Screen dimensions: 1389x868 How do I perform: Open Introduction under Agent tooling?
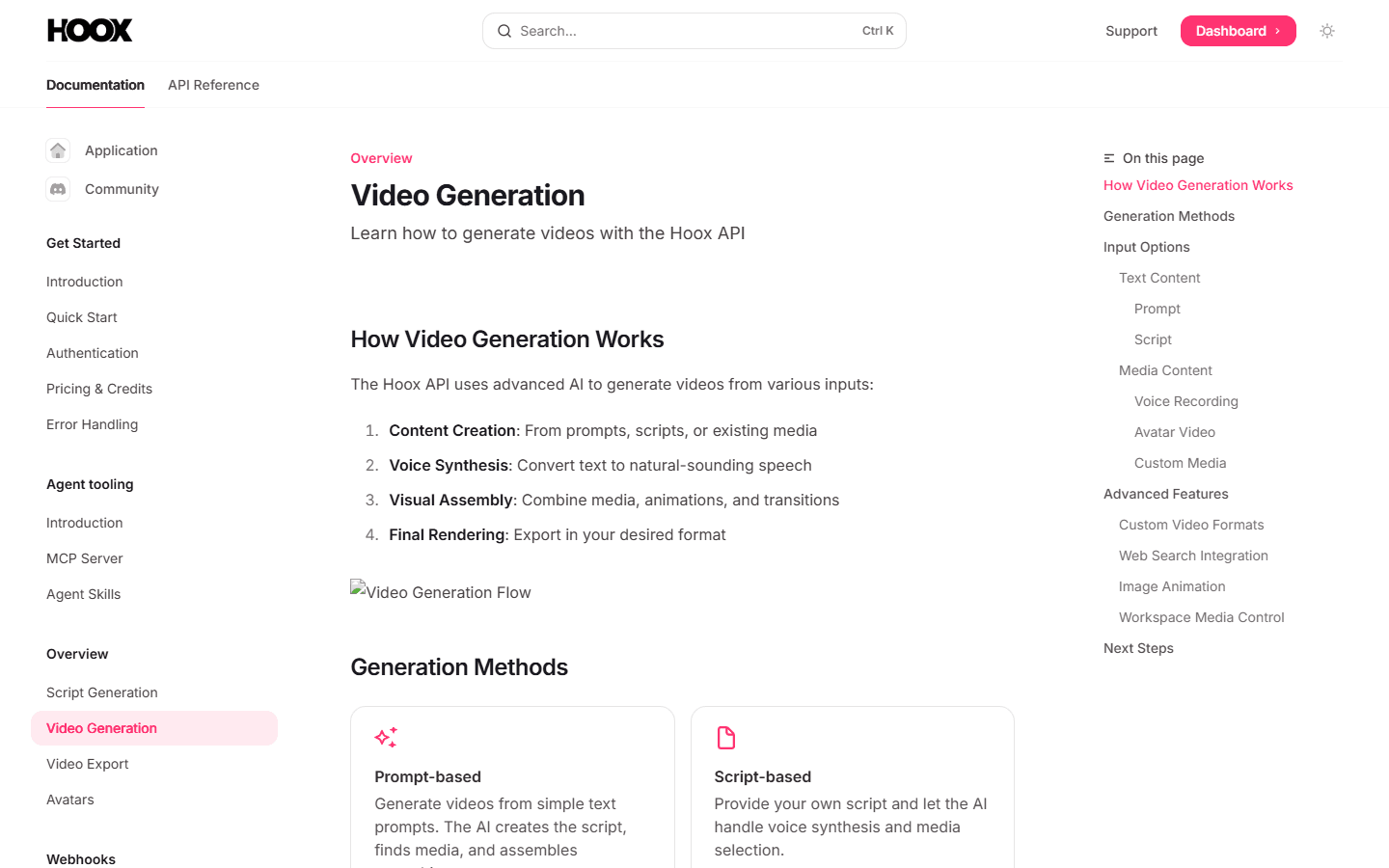[x=85, y=523]
